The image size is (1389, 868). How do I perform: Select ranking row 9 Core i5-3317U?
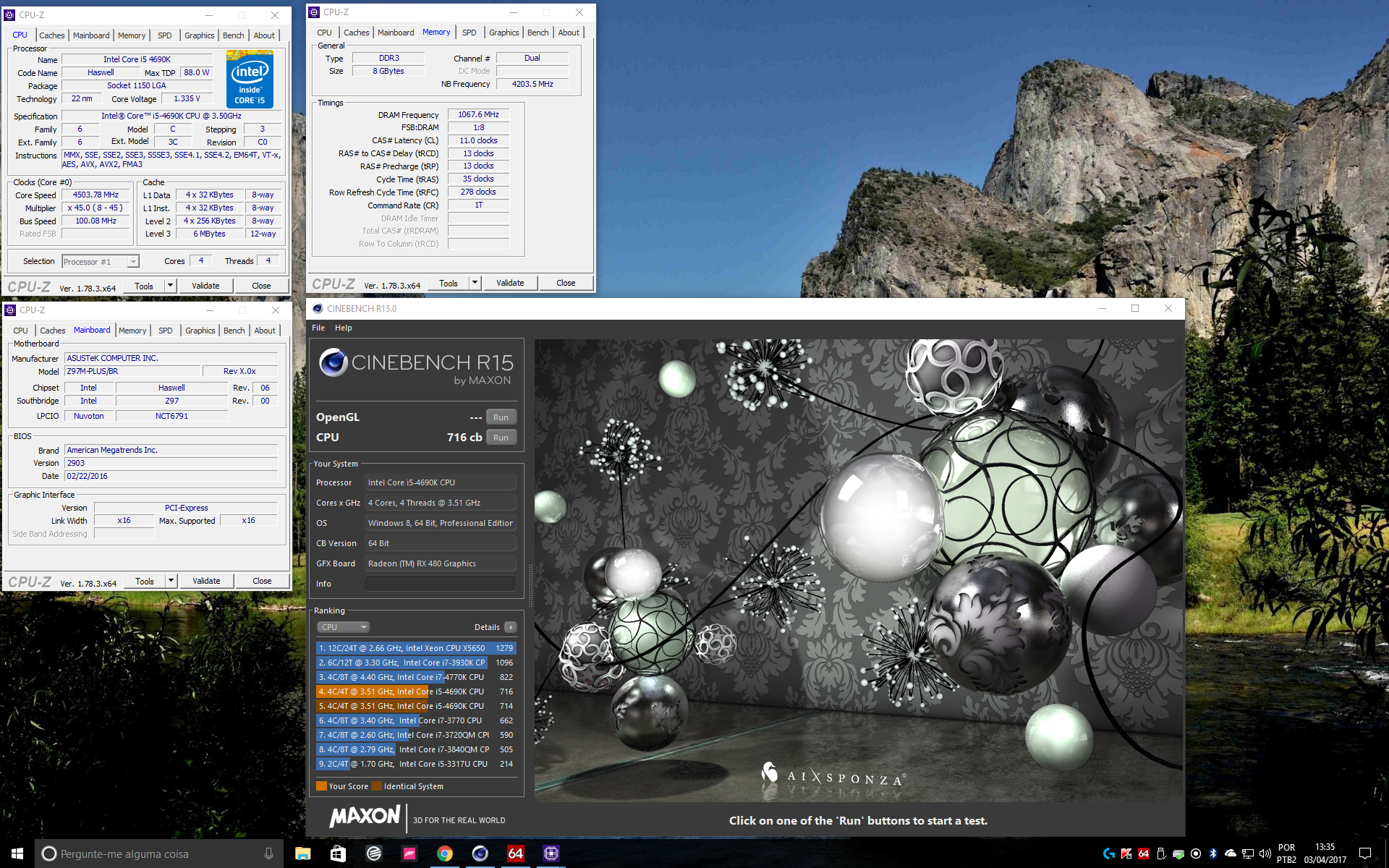416,764
